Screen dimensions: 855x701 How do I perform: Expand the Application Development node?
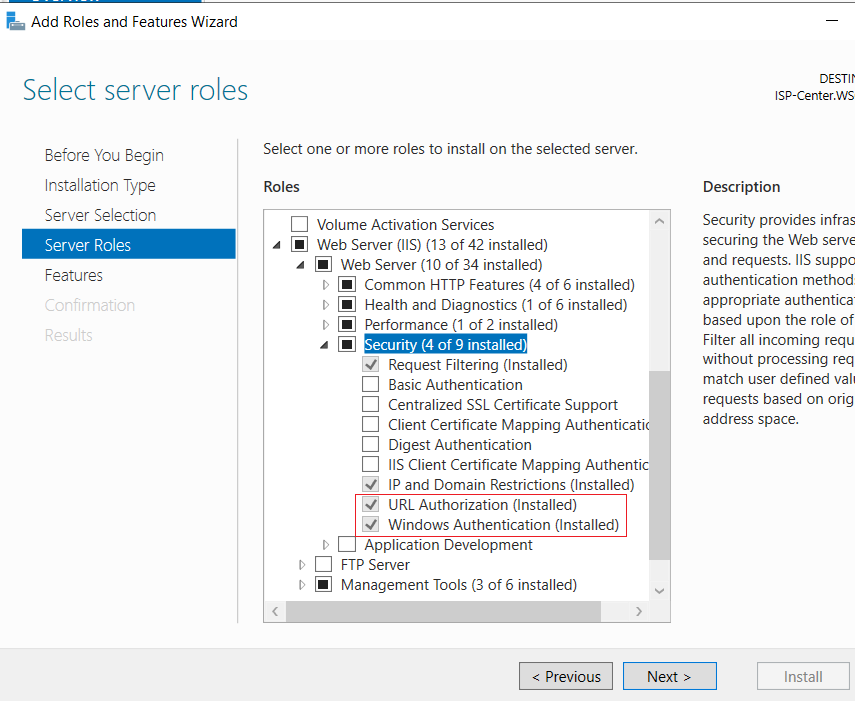(326, 545)
